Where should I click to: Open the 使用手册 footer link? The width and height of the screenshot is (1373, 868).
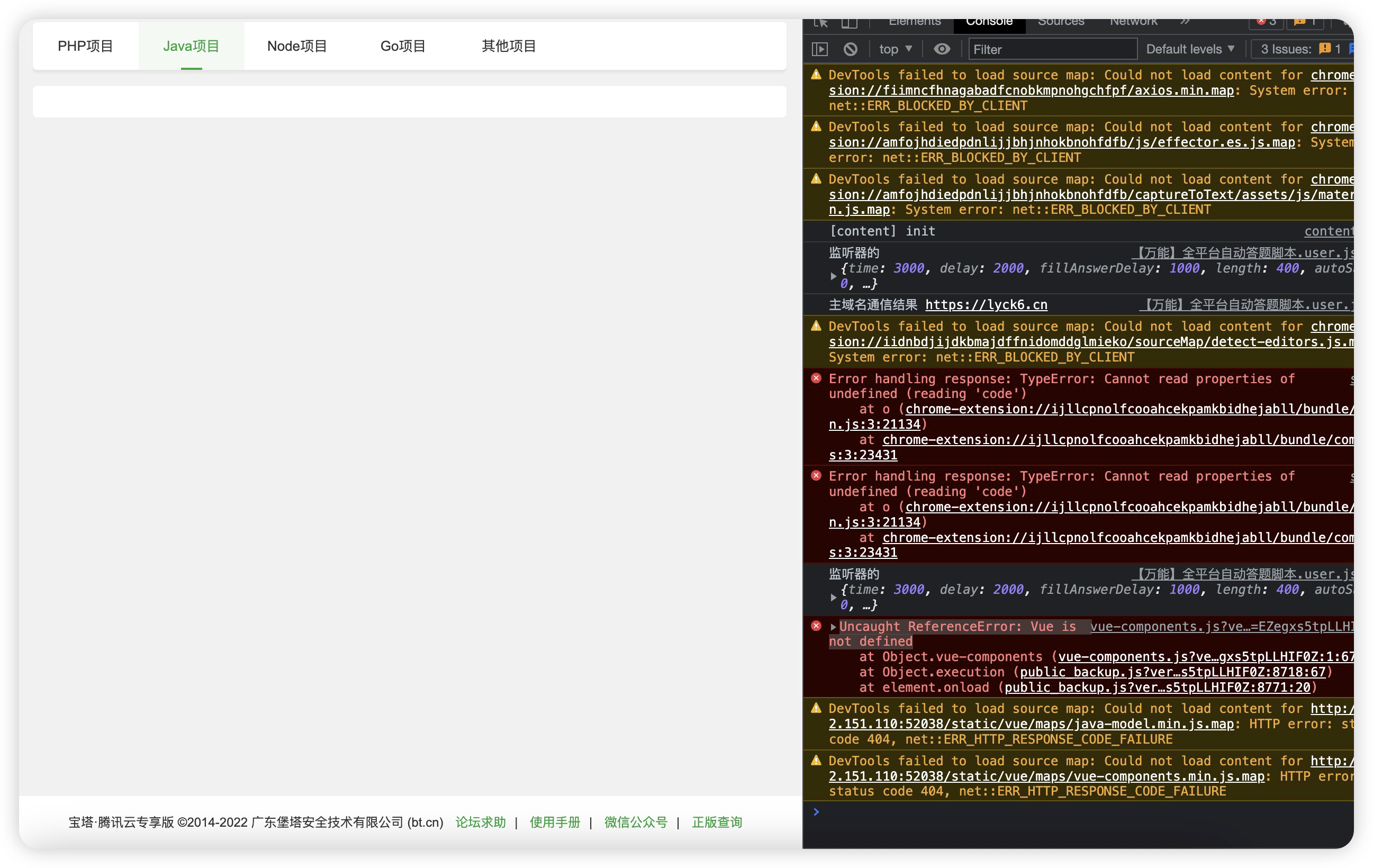click(x=555, y=822)
